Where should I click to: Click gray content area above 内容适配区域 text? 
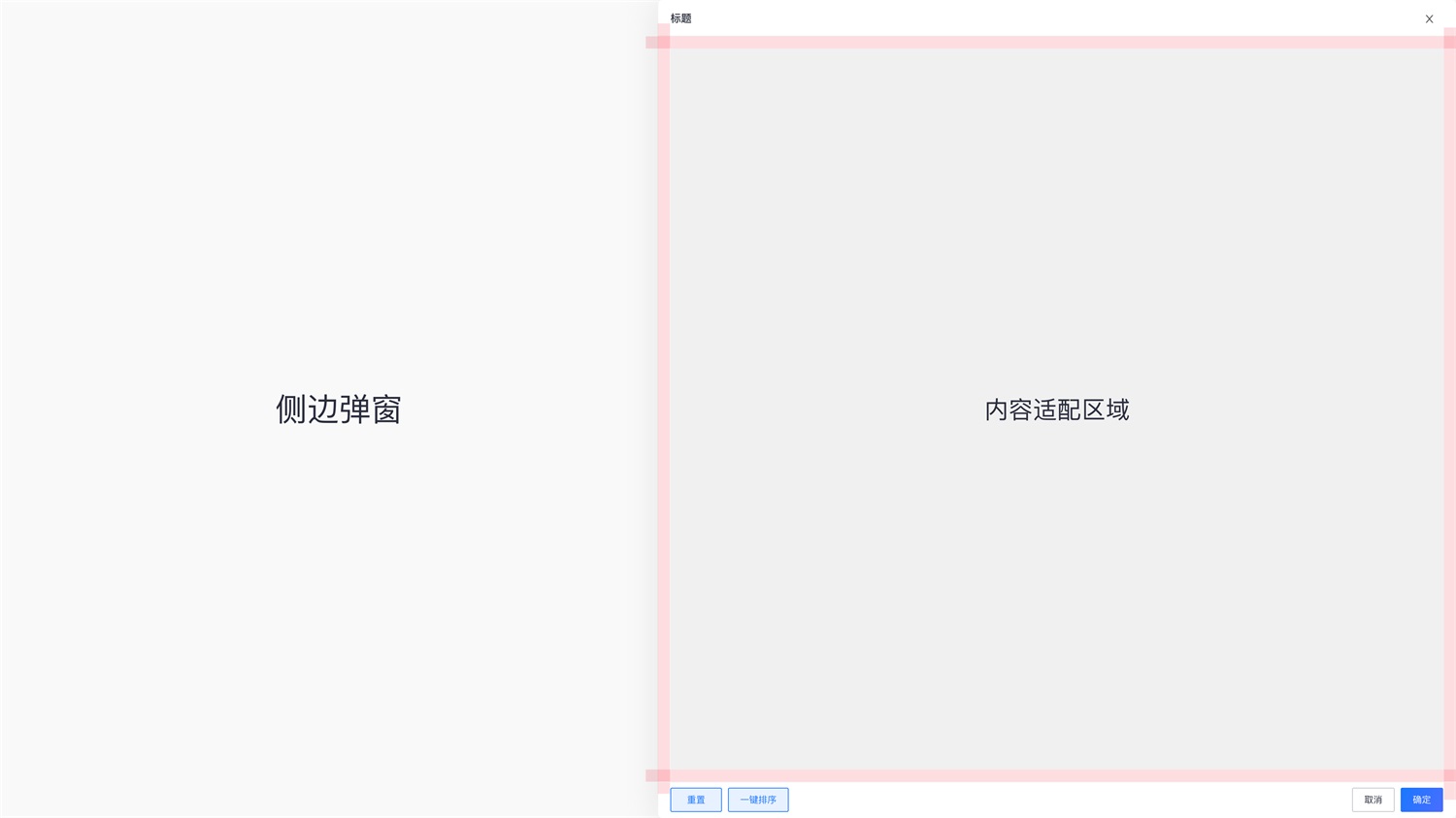pos(1056,223)
